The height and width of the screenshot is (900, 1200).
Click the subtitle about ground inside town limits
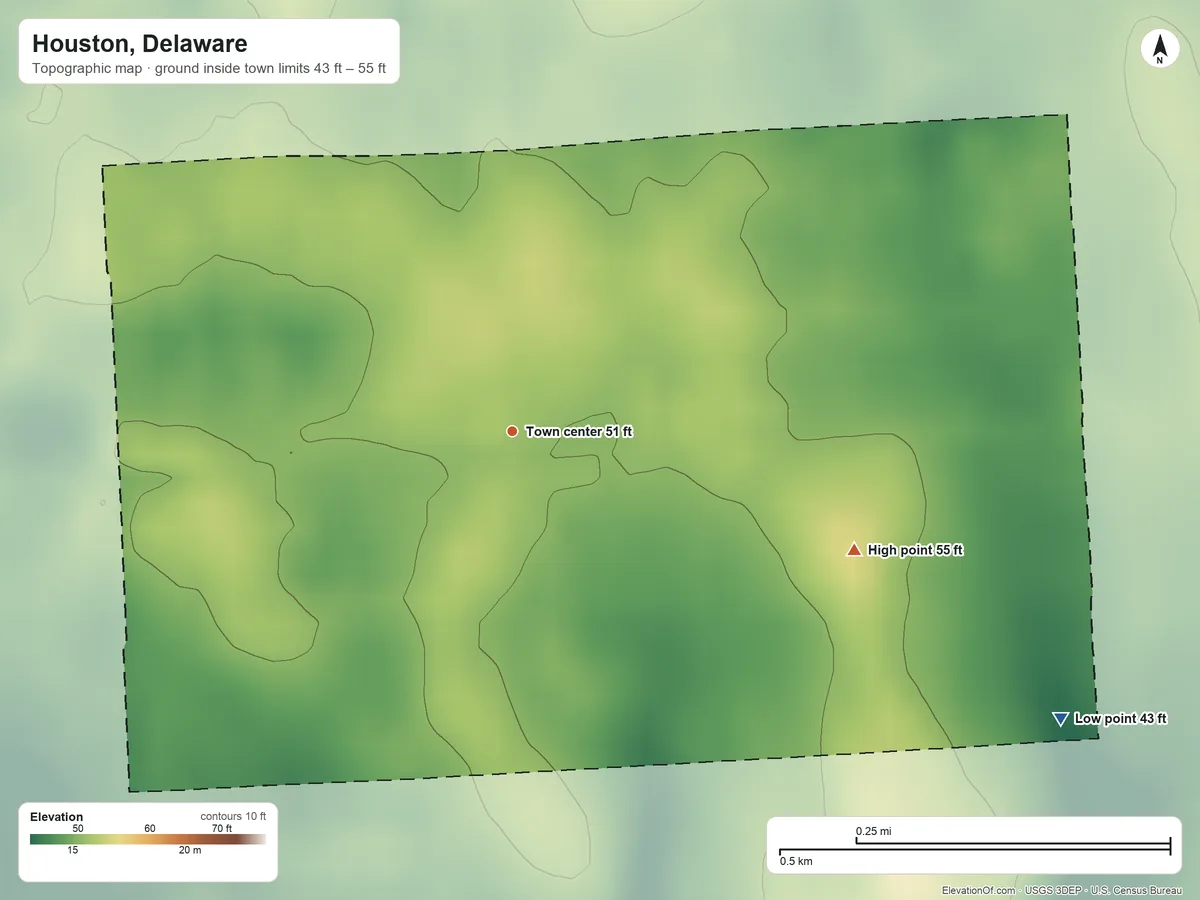point(209,70)
